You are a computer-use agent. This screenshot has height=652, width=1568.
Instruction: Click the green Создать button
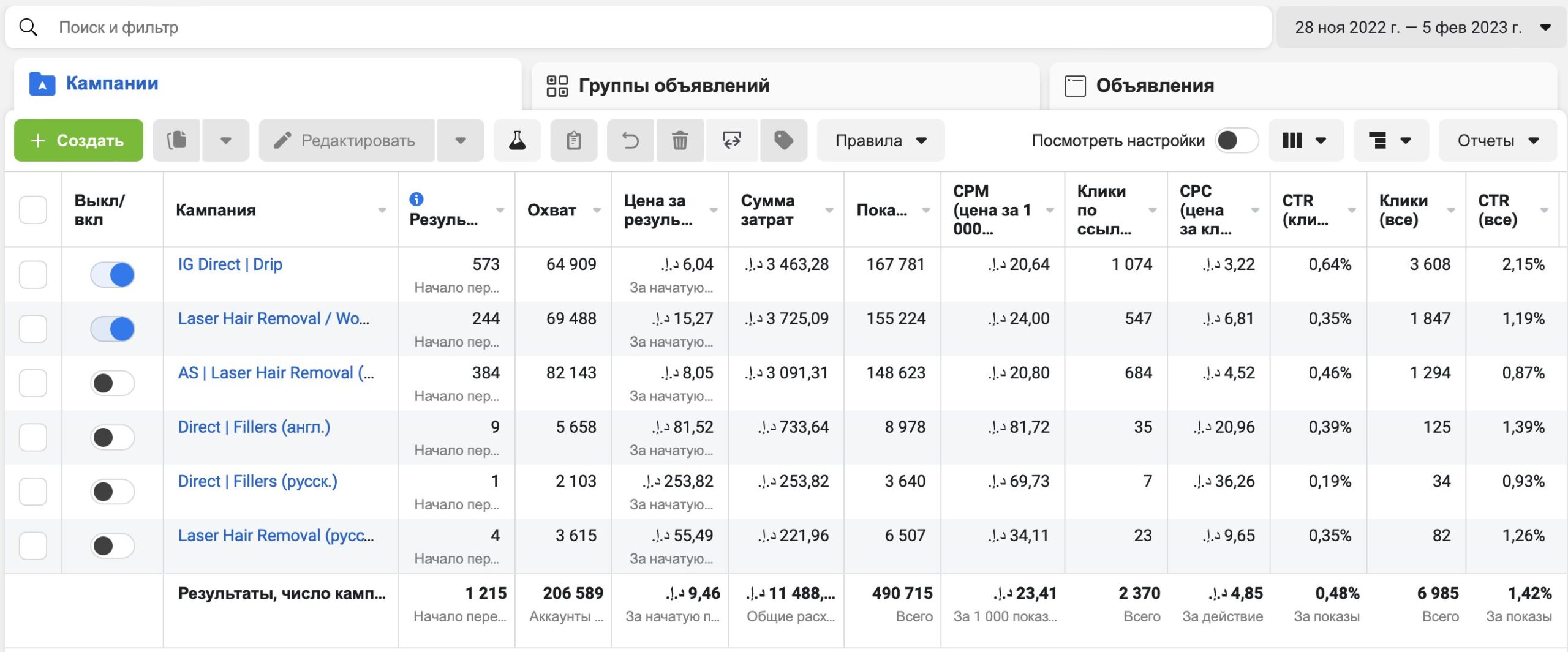tap(78, 140)
